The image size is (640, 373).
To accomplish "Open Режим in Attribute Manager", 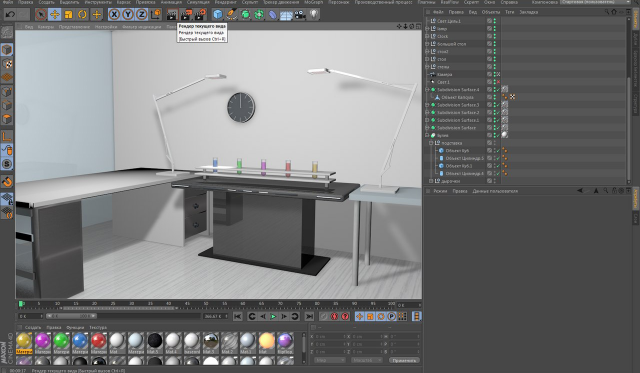I will [x=440, y=191].
